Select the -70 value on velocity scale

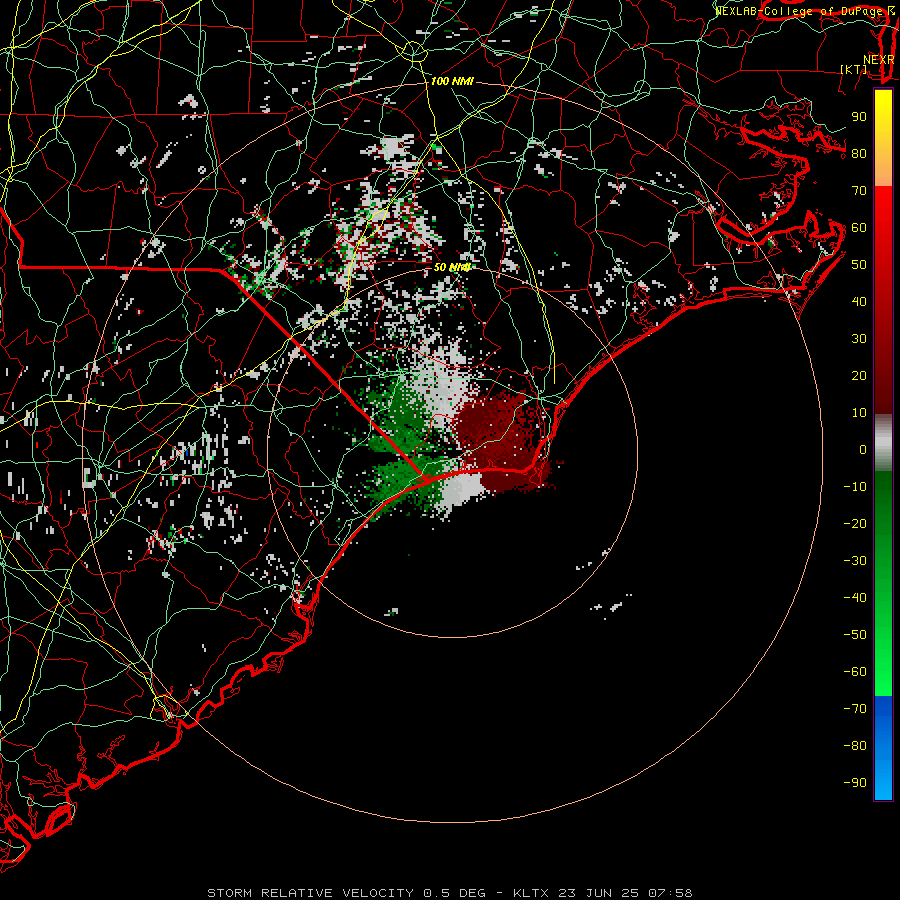pyautogui.click(x=855, y=709)
